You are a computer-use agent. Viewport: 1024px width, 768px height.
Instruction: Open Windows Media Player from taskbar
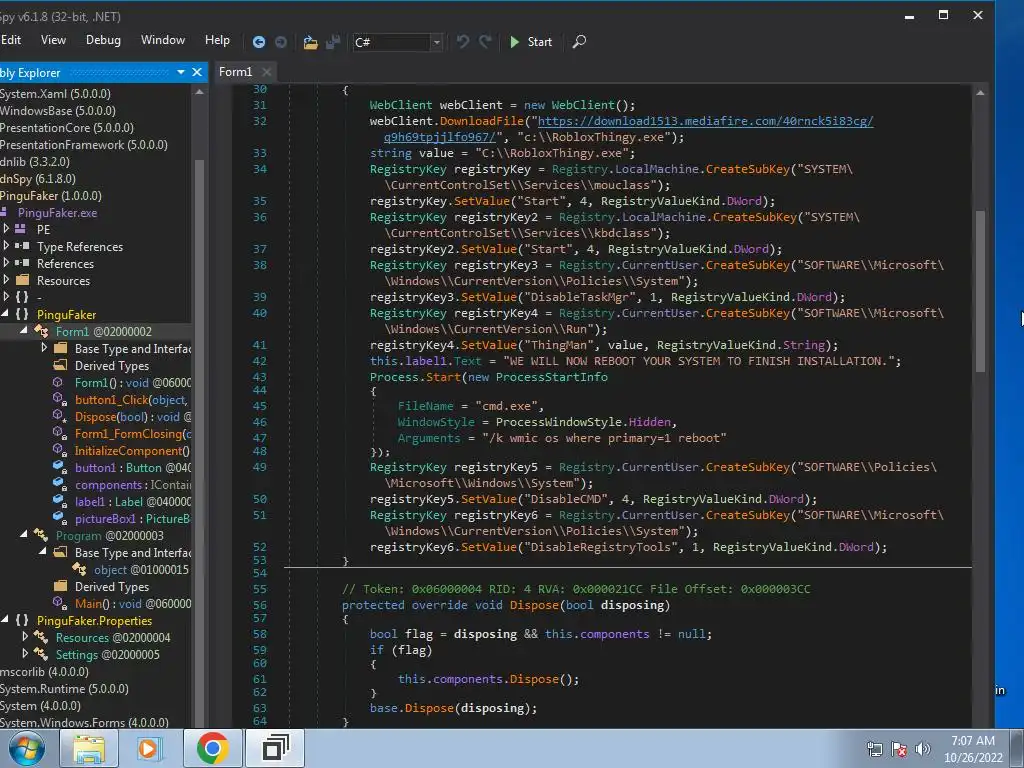tap(149, 748)
